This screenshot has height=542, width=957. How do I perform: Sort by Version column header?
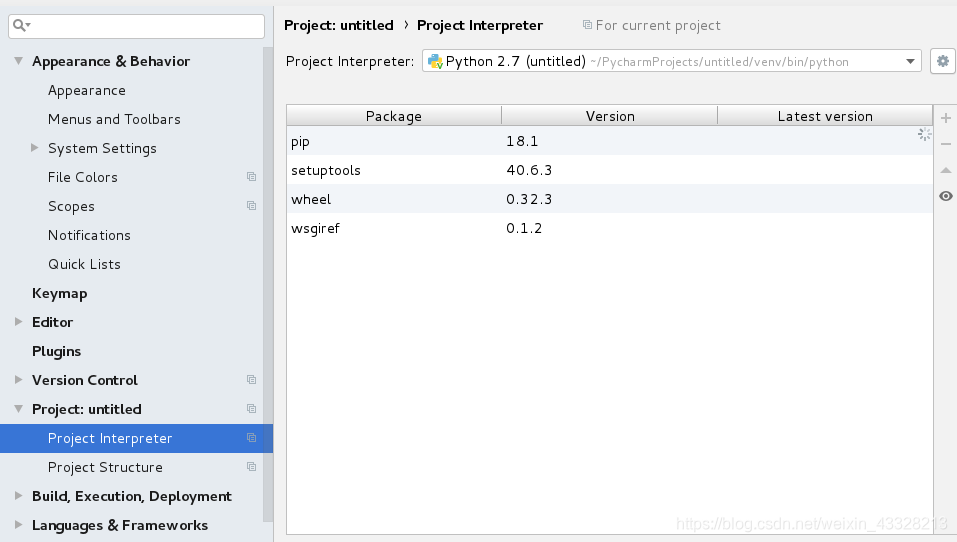click(x=610, y=116)
